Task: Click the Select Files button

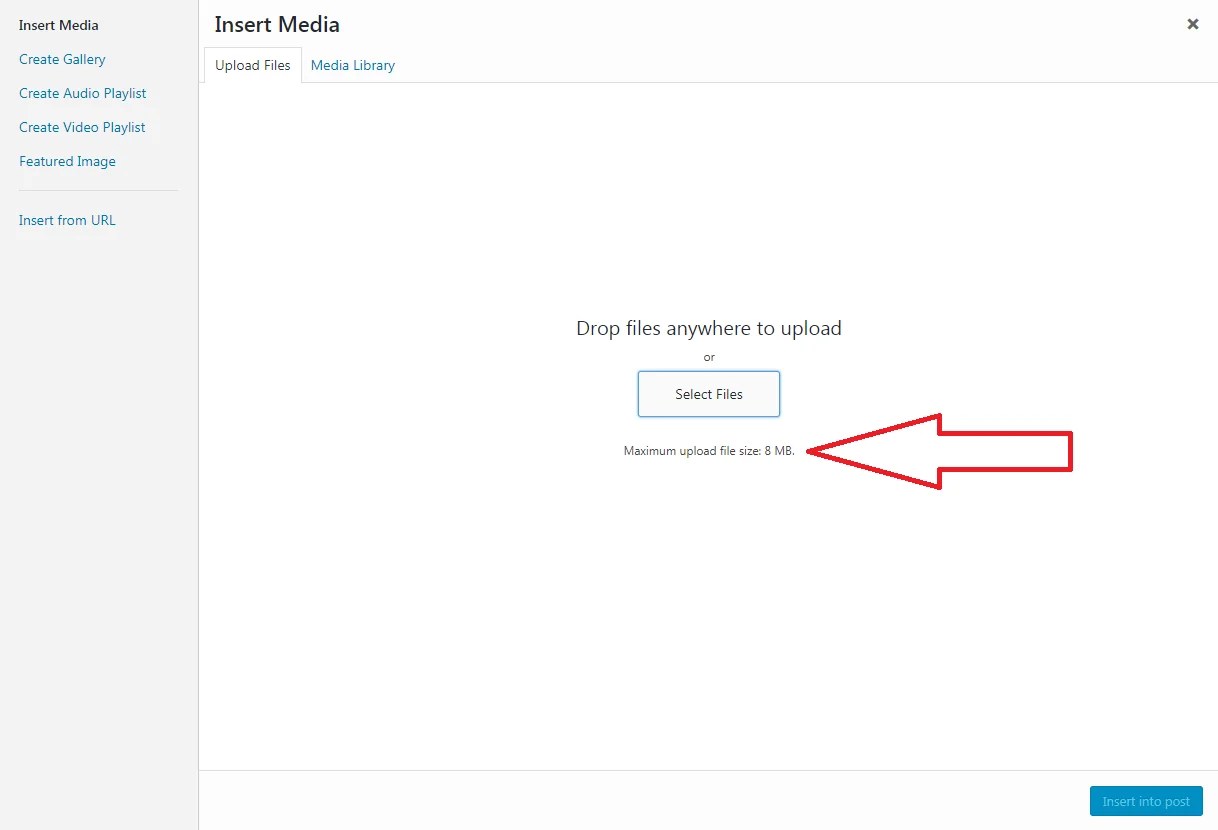Action: tap(708, 394)
